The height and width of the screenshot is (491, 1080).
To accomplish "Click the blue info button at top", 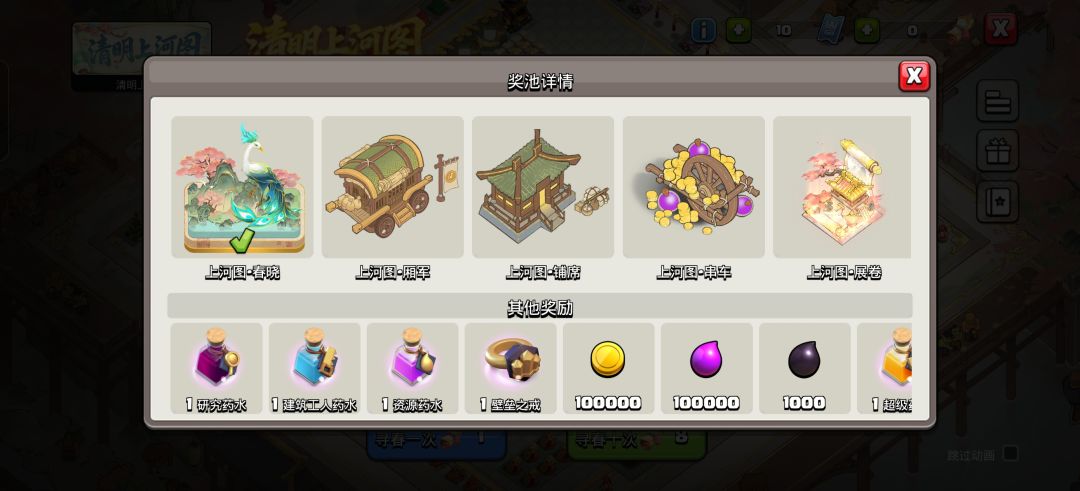I will (703, 30).
